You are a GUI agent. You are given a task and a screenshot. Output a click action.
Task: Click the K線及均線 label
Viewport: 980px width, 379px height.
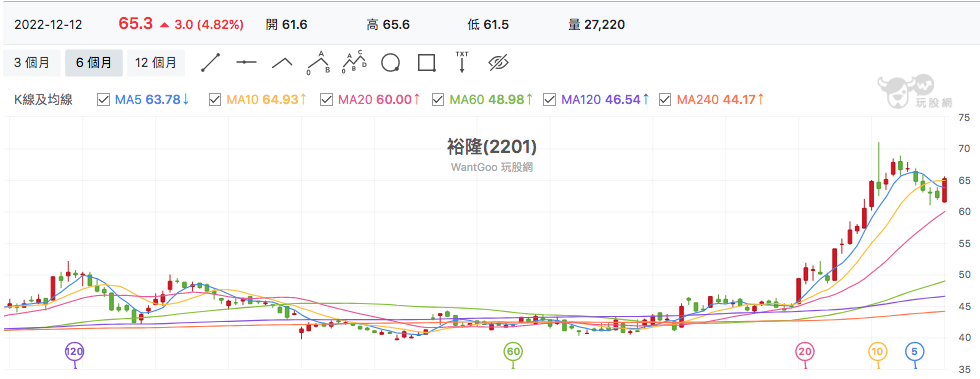[x=43, y=99]
